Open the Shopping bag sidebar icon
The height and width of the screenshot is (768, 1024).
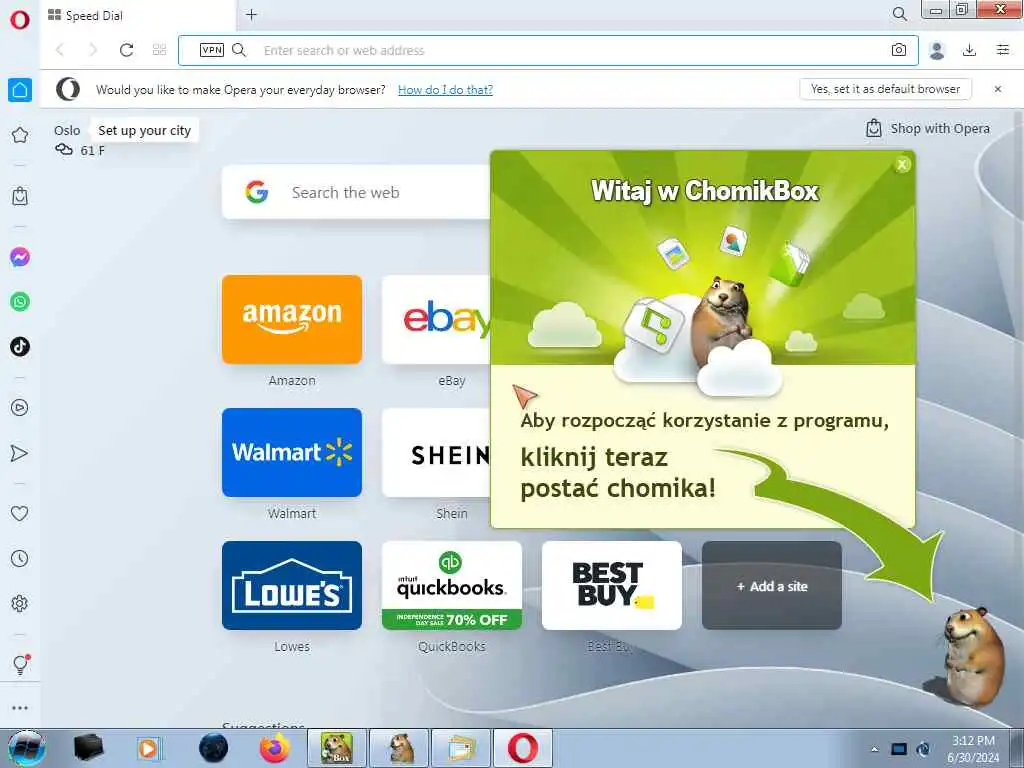20,196
